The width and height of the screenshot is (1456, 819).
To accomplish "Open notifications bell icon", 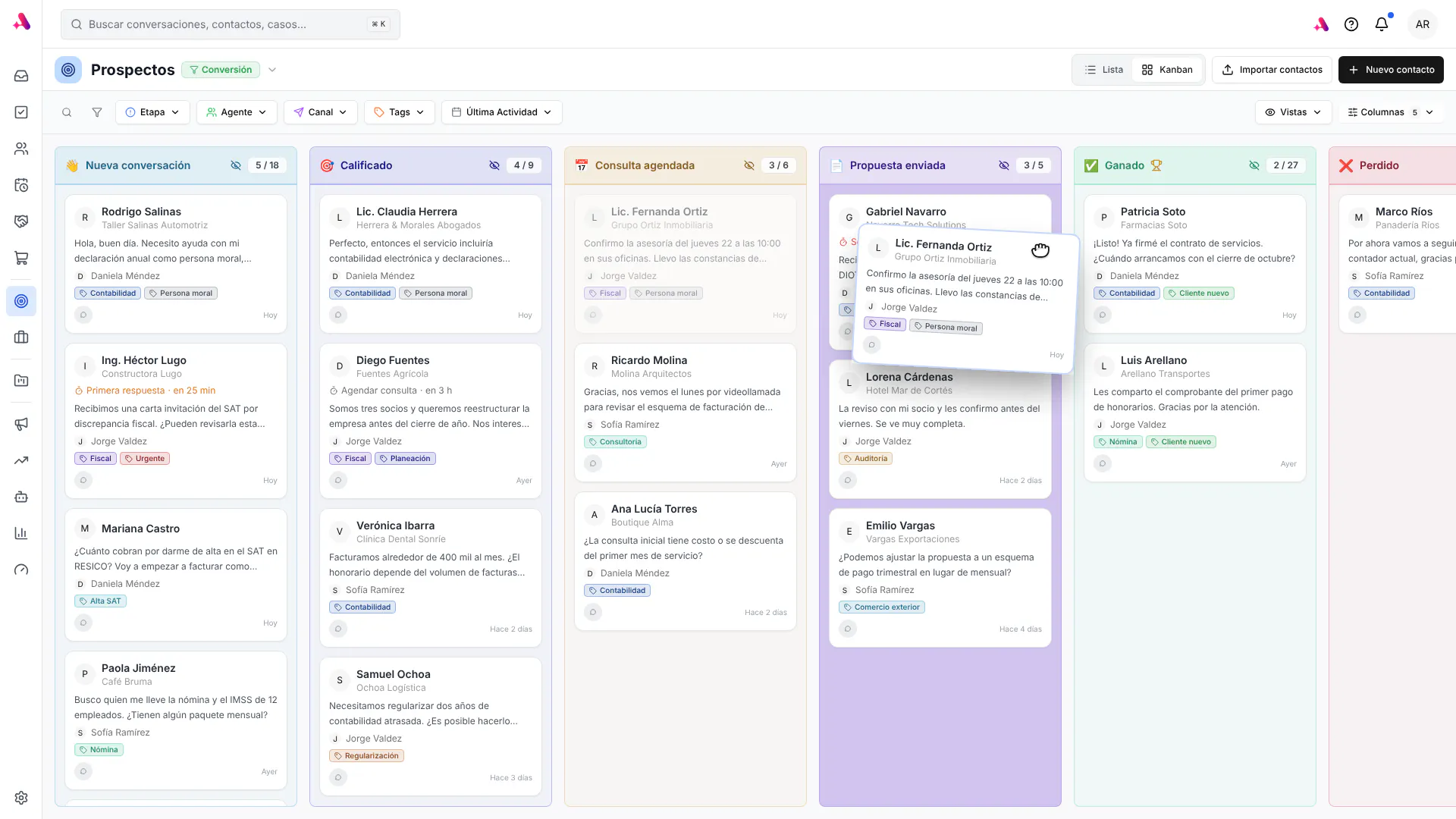I will [x=1382, y=24].
